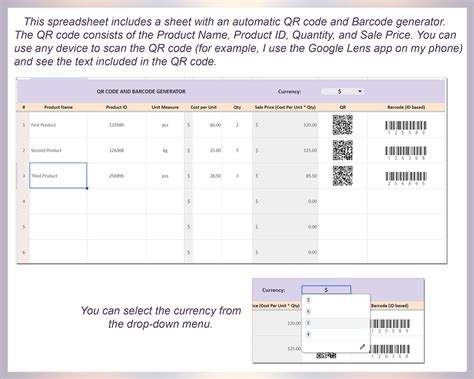Click Product ID cell 256895
Image resolution: width=474 pixels, height=379 pixels.
click(x=116, y=176)
